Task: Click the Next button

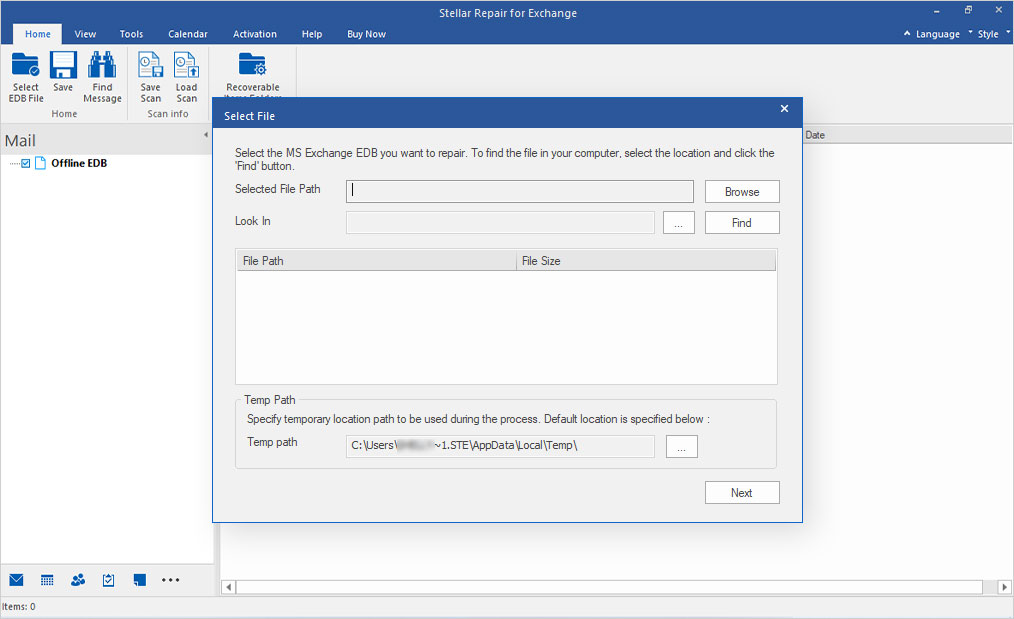Action: (742, 492)
